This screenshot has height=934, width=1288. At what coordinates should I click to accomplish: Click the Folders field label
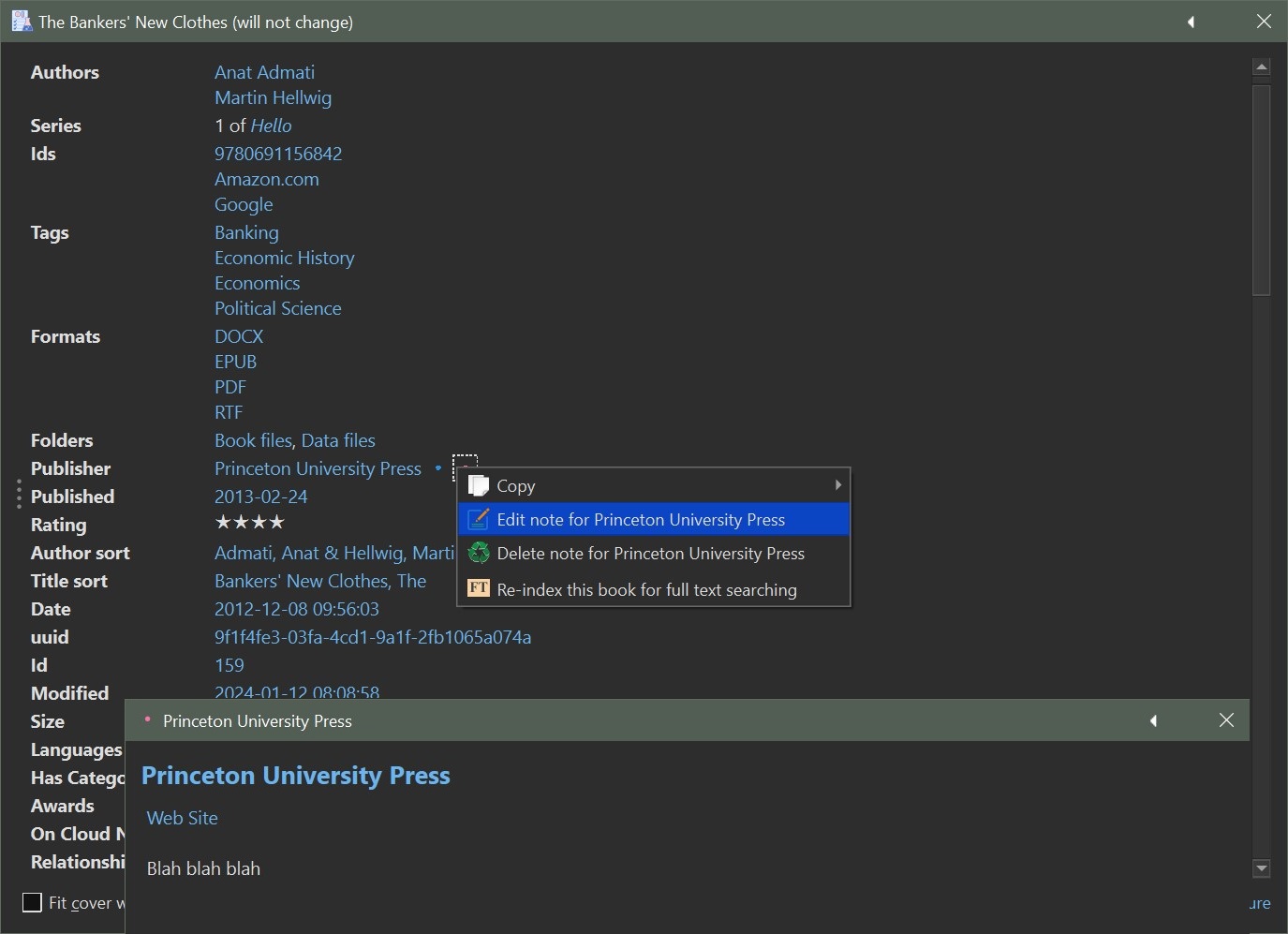click(x=62, y=440)
